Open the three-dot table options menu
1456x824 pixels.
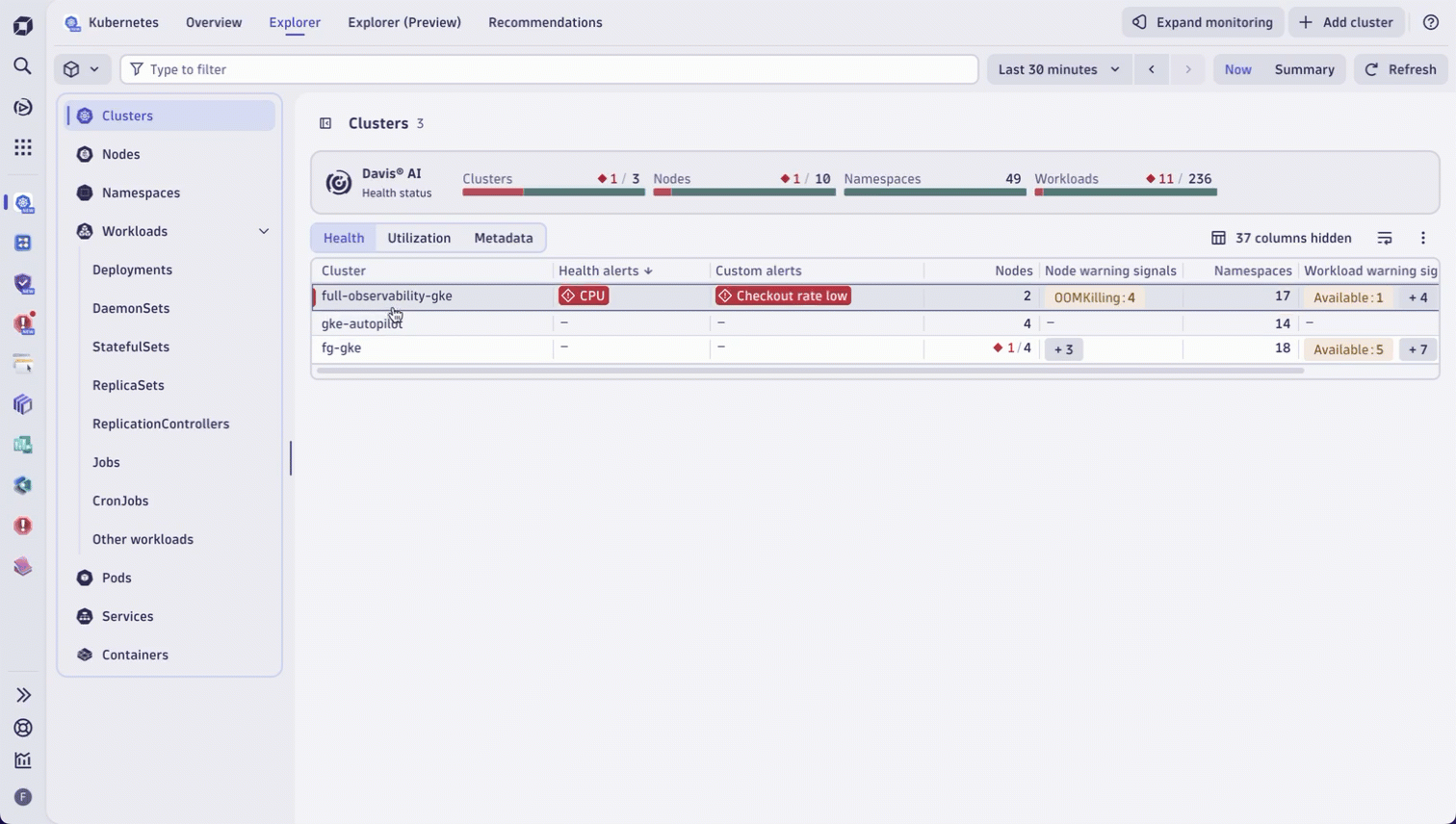point(1423,238)
